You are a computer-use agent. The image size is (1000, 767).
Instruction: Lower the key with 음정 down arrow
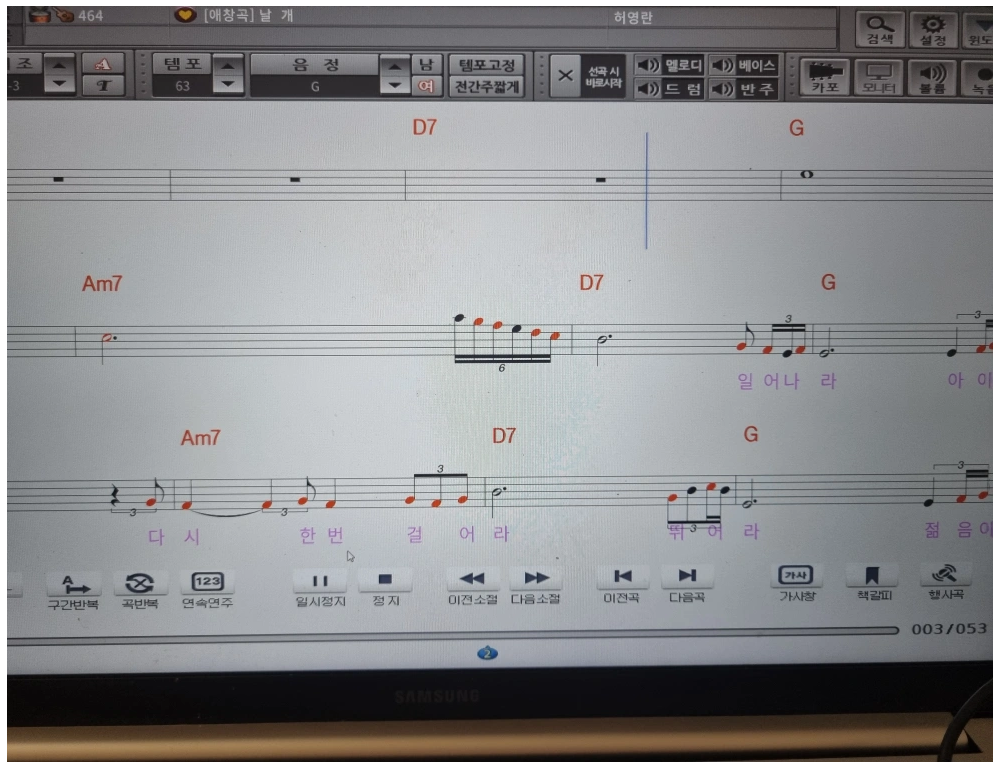(396, 86)
